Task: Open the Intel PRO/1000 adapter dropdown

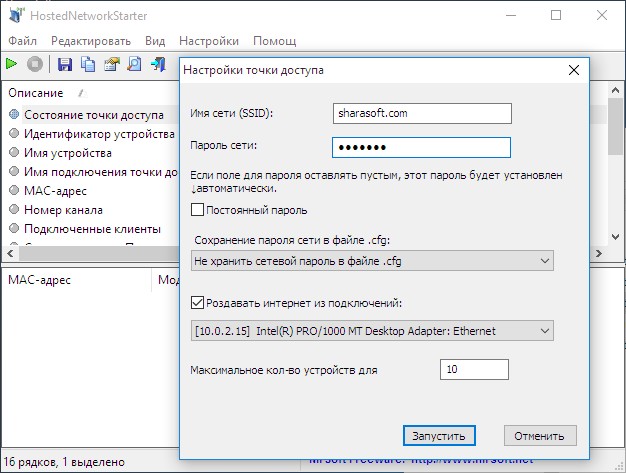Action: [x=372, y=331]
